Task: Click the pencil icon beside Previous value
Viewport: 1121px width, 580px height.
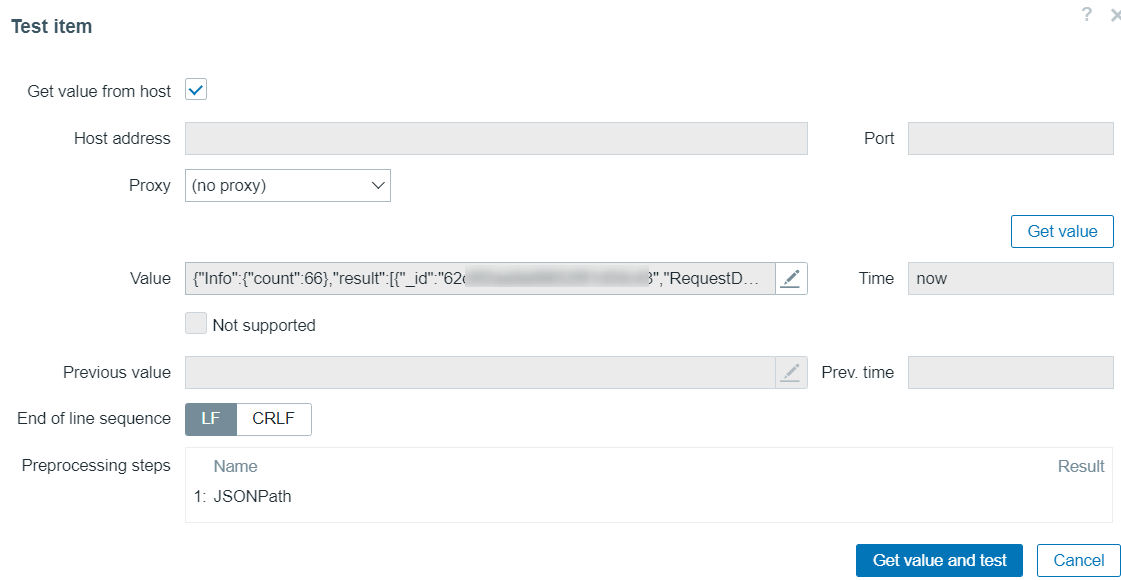Action: [791, 373]
